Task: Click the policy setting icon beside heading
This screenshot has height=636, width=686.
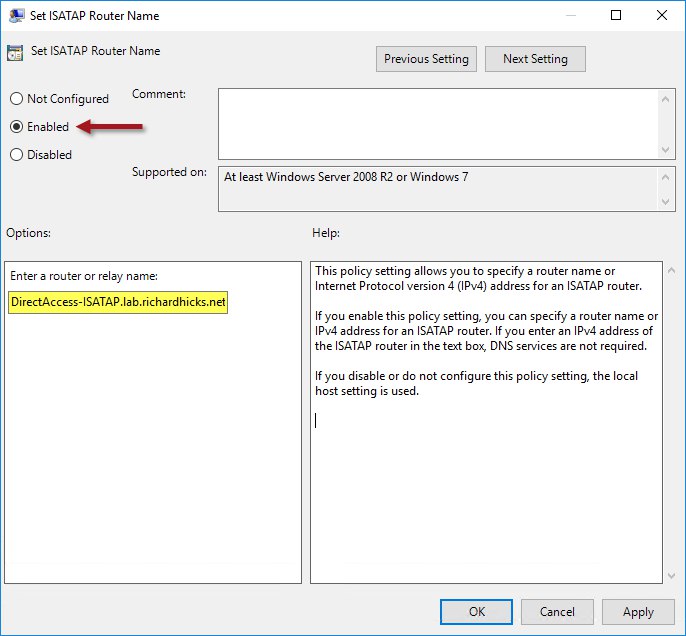Action: (15, 52)
